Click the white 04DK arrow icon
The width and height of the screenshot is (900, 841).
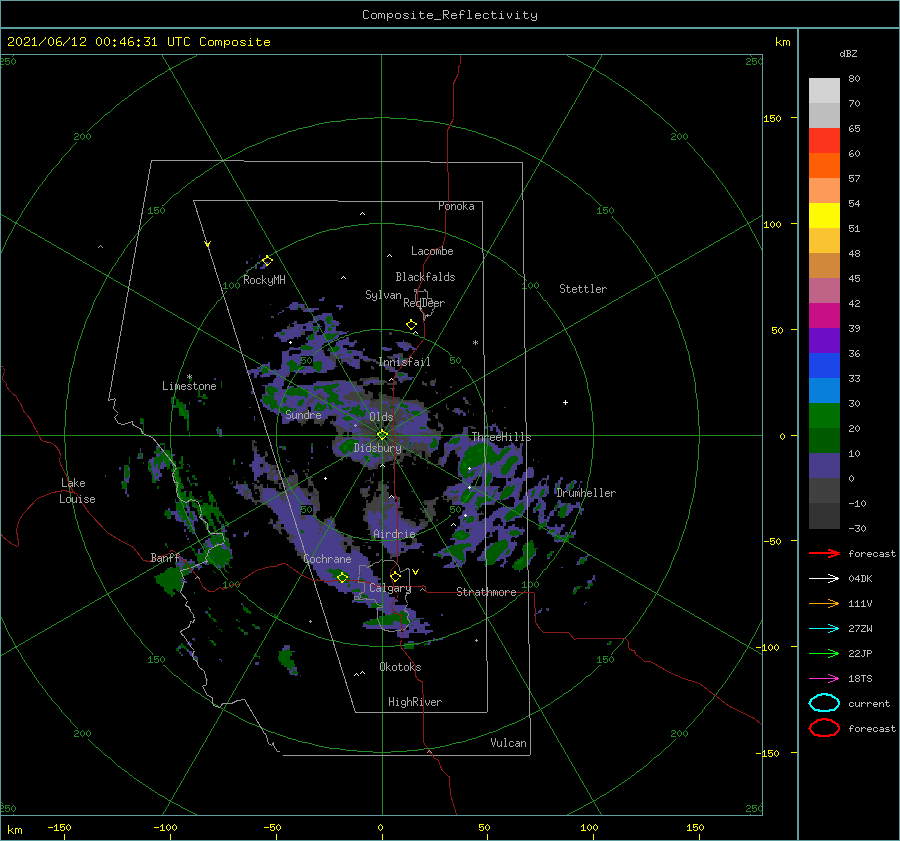[x=824, y=578]
